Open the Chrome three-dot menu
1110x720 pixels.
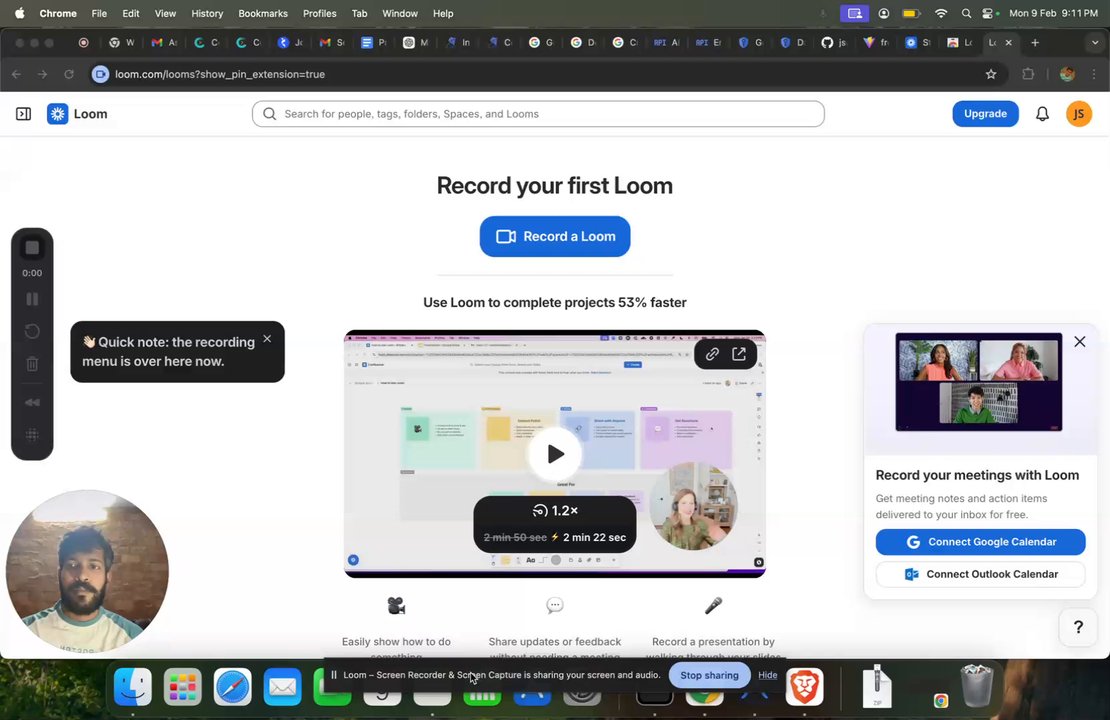pyautogui.click(x=1094, y=74)
